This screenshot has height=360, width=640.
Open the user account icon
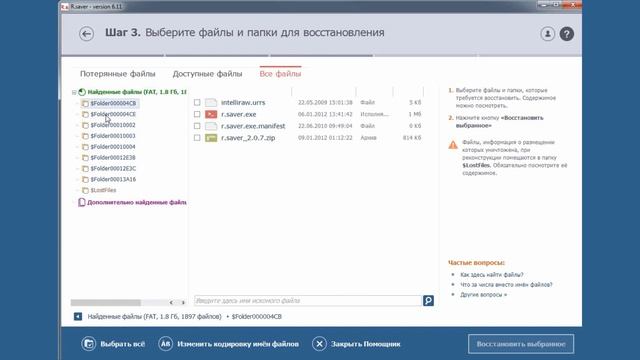click(547, 34)
